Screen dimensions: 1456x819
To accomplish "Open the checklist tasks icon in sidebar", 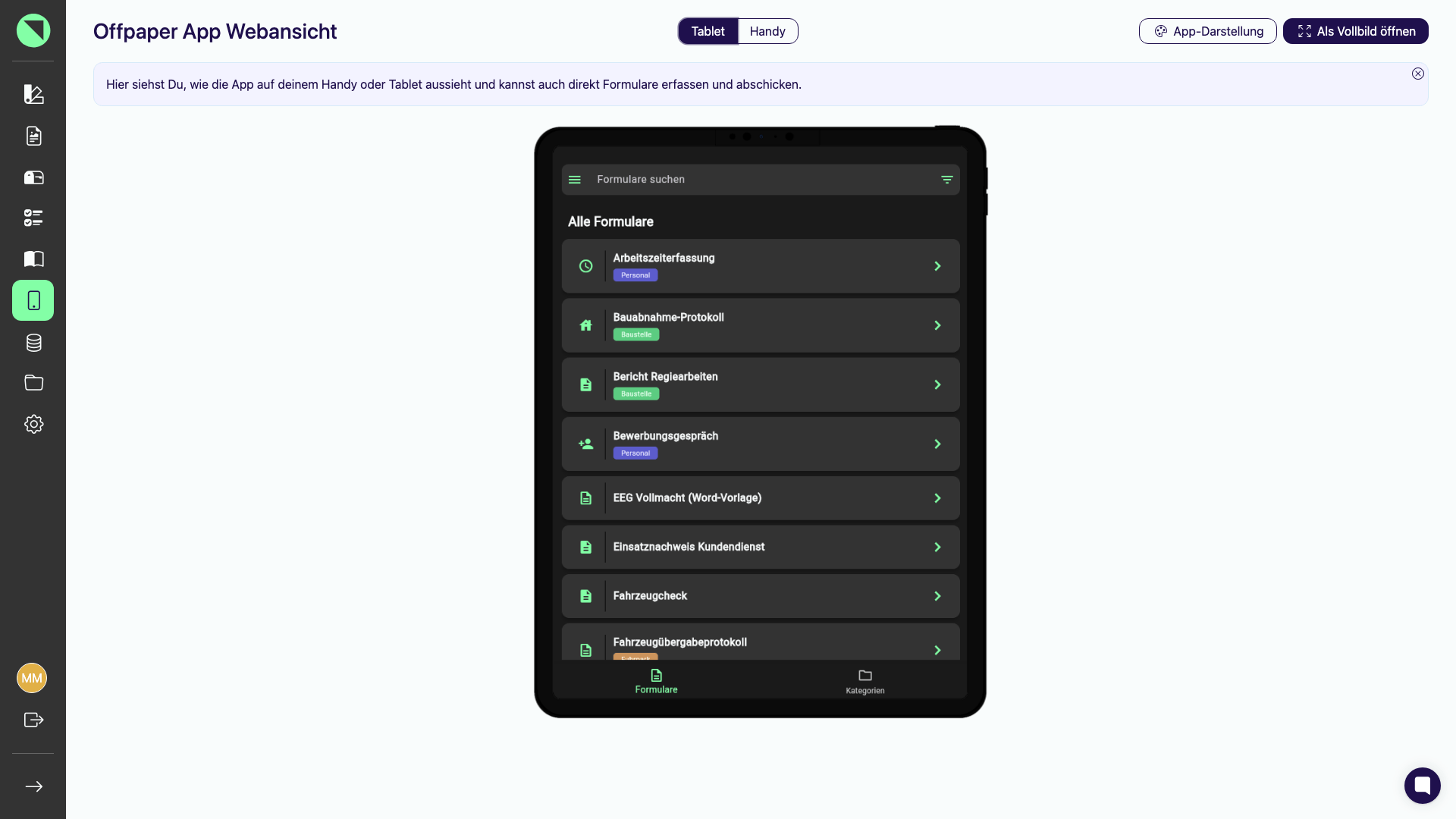I will [x=33, y=218].
